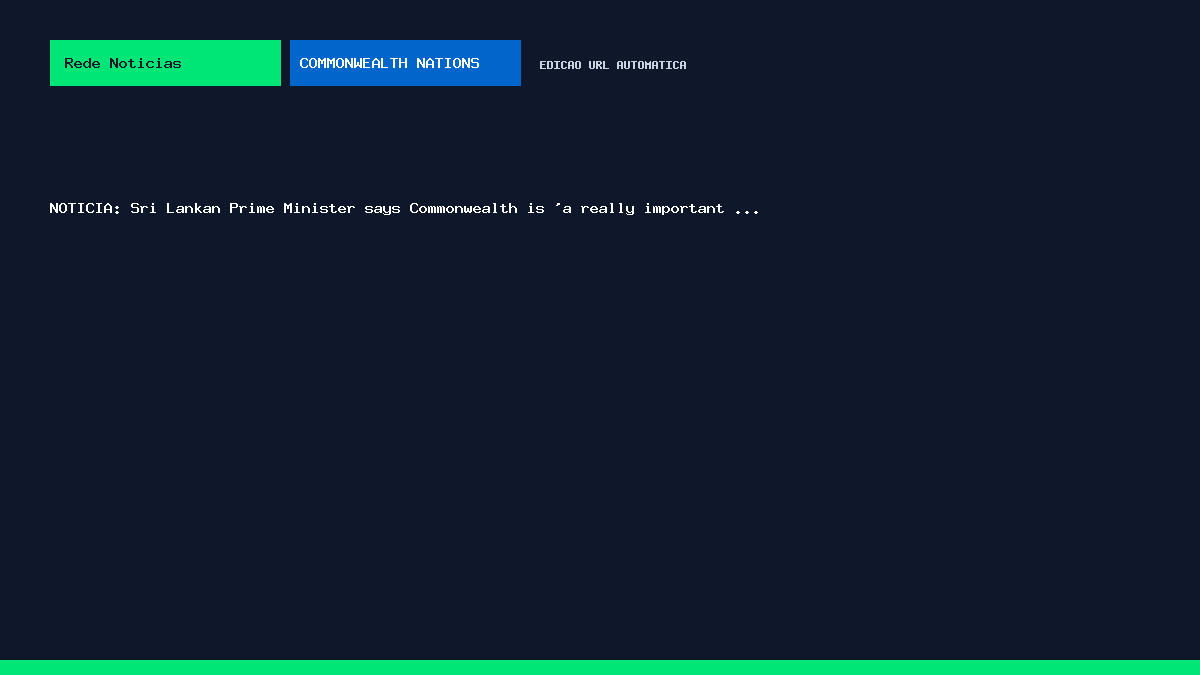Open the Sri Lankan Prime Minister headline

click(404, 209)
